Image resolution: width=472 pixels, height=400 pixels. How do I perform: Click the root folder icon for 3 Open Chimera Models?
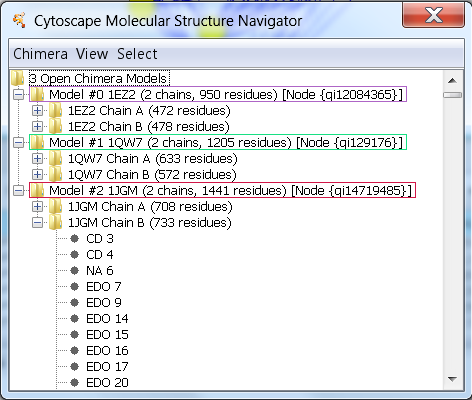(17, 79)
